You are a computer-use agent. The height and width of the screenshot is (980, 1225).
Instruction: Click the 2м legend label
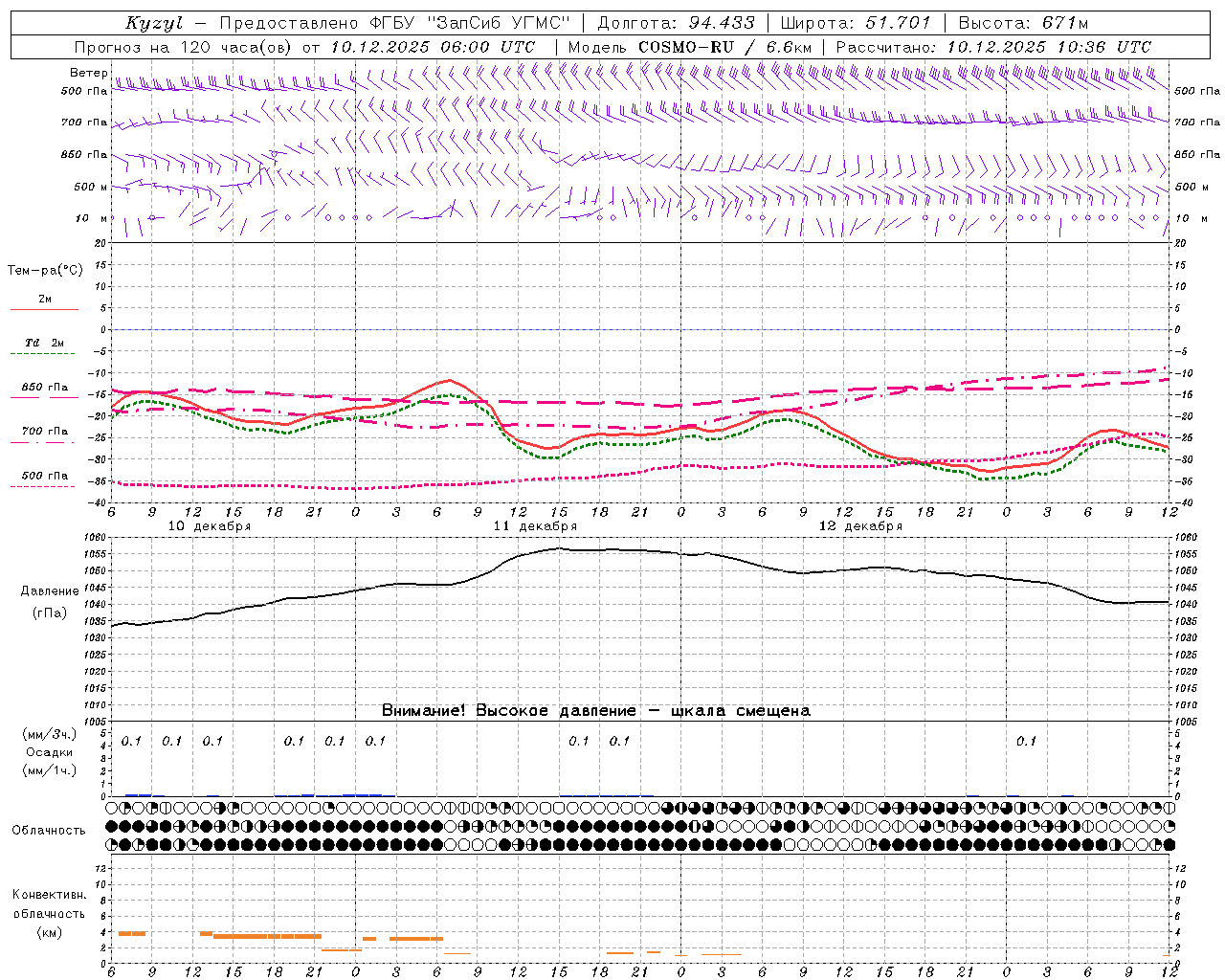click(45, 299)
